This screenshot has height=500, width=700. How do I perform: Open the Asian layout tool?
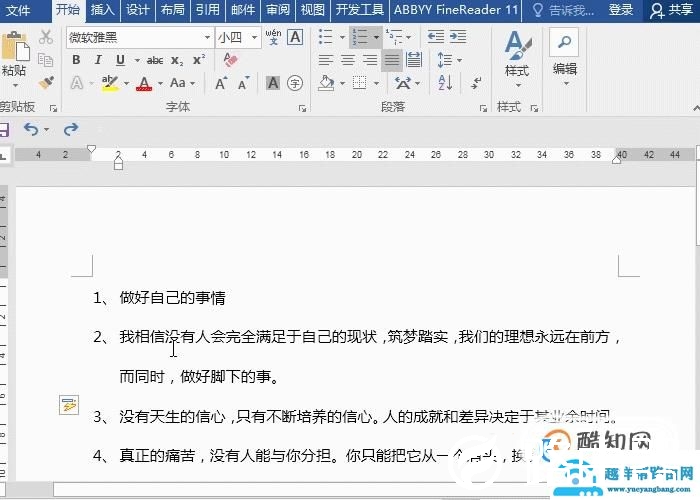pos(403,83)
